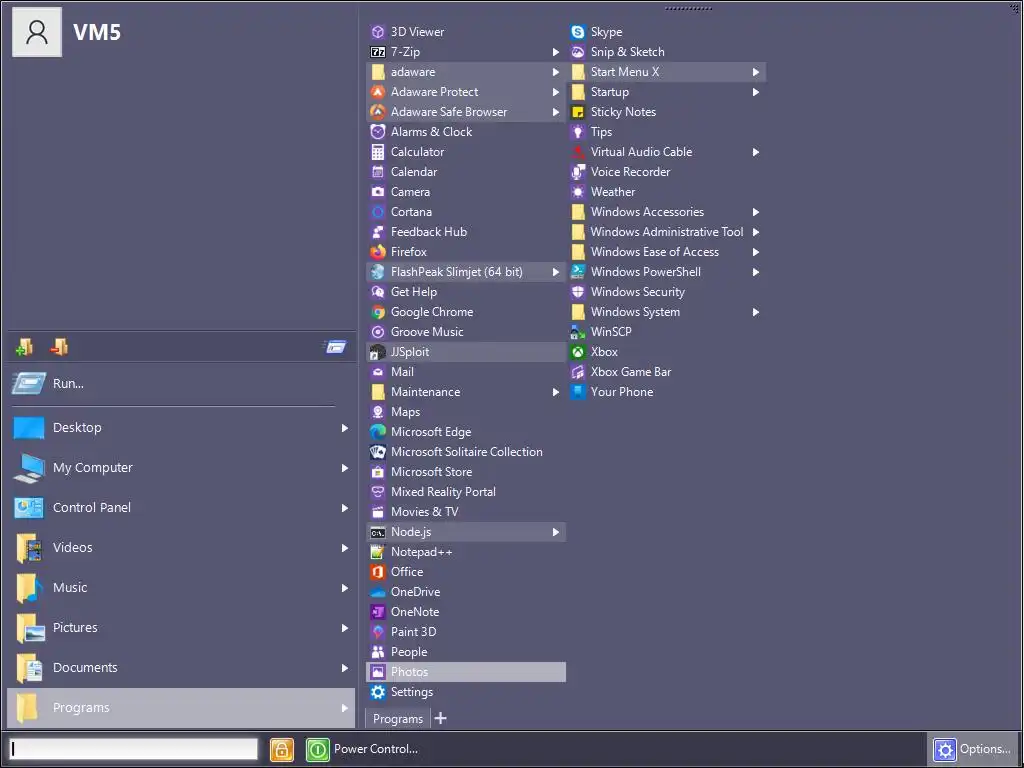Click the top drag grip handle

688,8
